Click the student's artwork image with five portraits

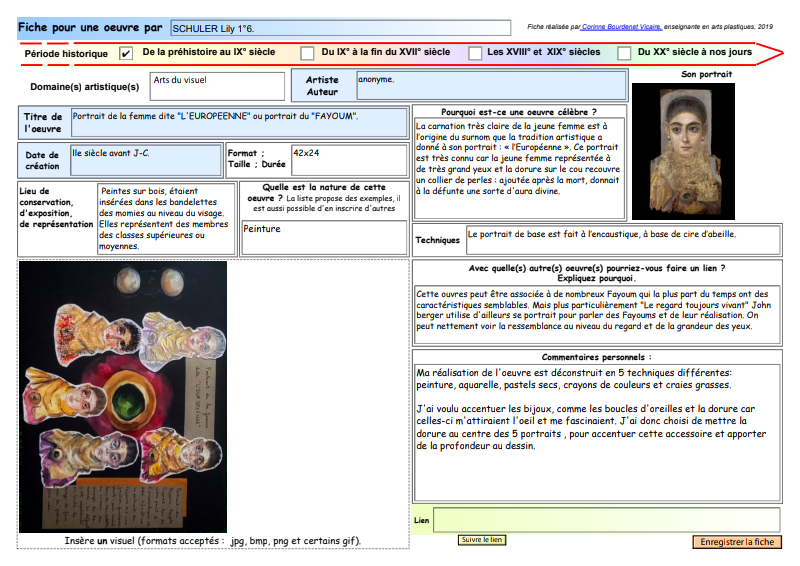pos(122,396)
